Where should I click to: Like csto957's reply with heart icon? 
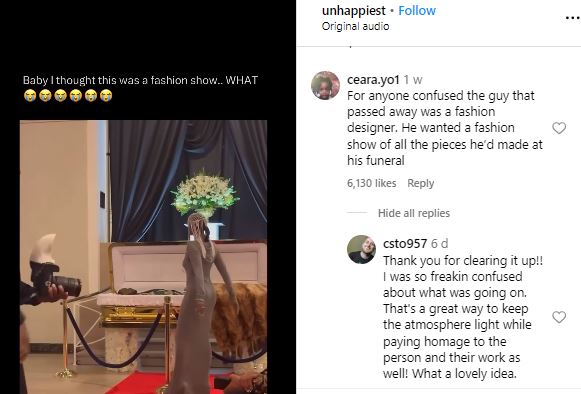(559, 317)
